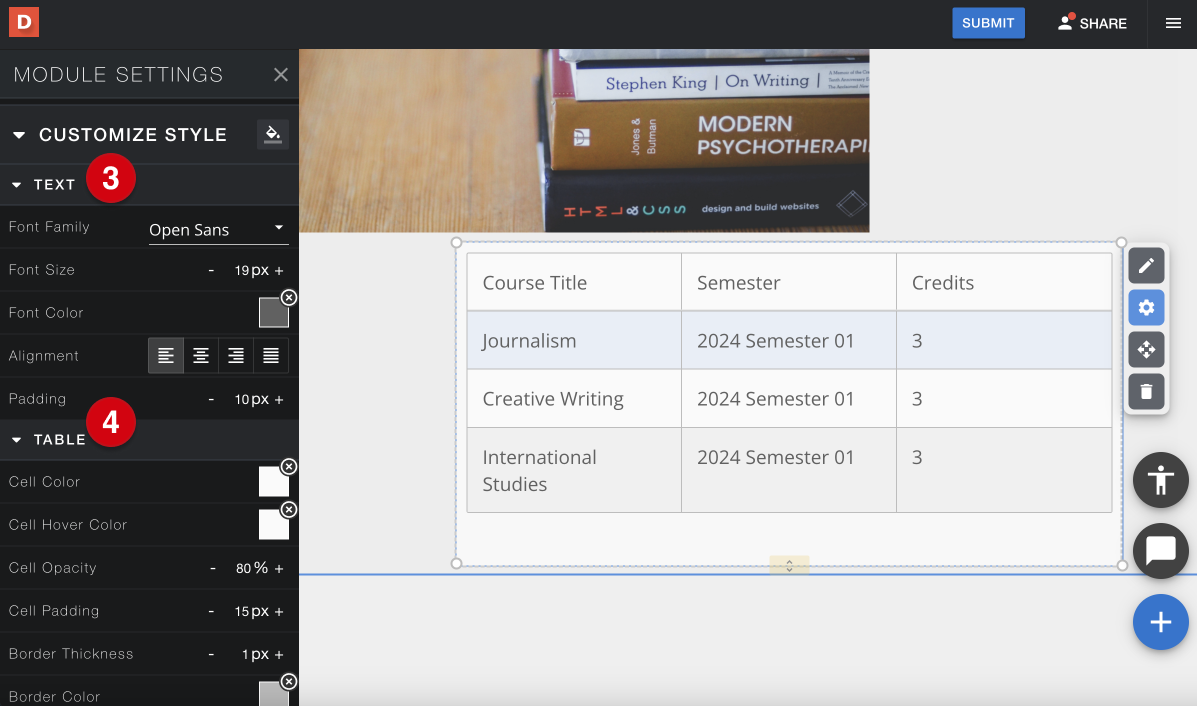Click the style reset icon beside Customize Style
This screenshot has height=706, width=1197.
pyautogui.click(x=272, y=134)
